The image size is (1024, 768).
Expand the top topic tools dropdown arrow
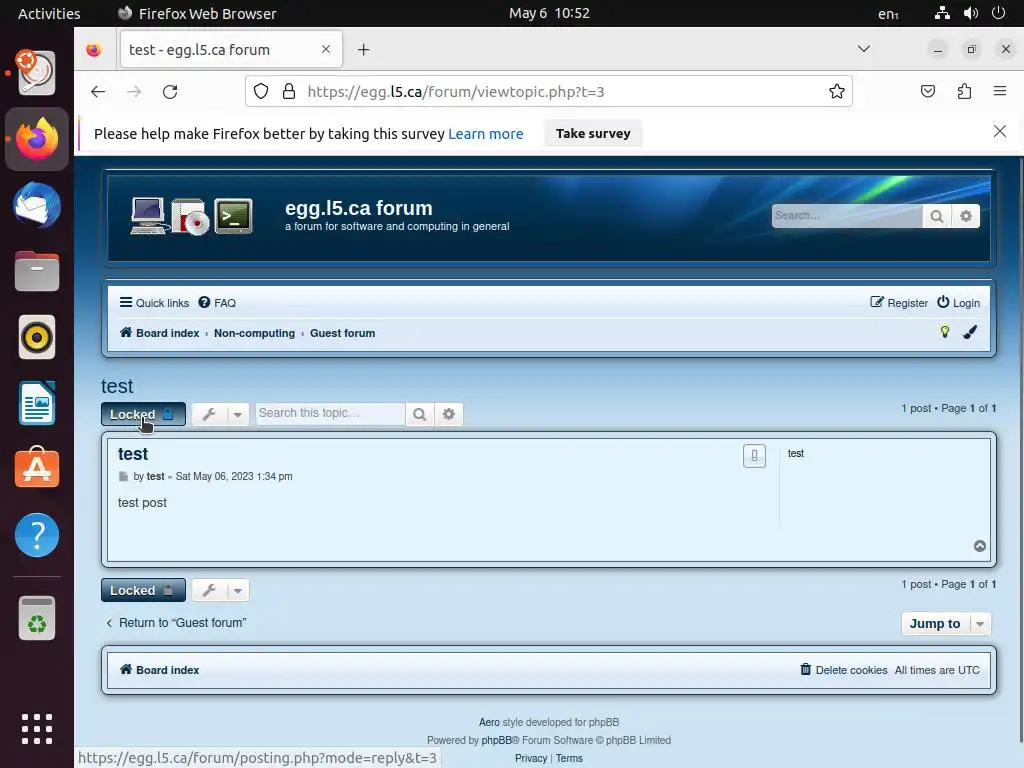click(238, 414)
